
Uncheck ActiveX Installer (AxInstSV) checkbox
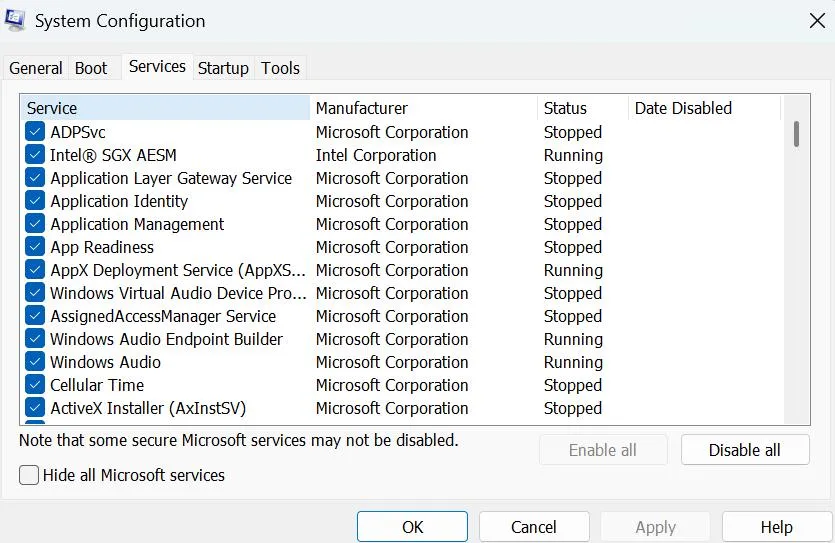(36, 408)
